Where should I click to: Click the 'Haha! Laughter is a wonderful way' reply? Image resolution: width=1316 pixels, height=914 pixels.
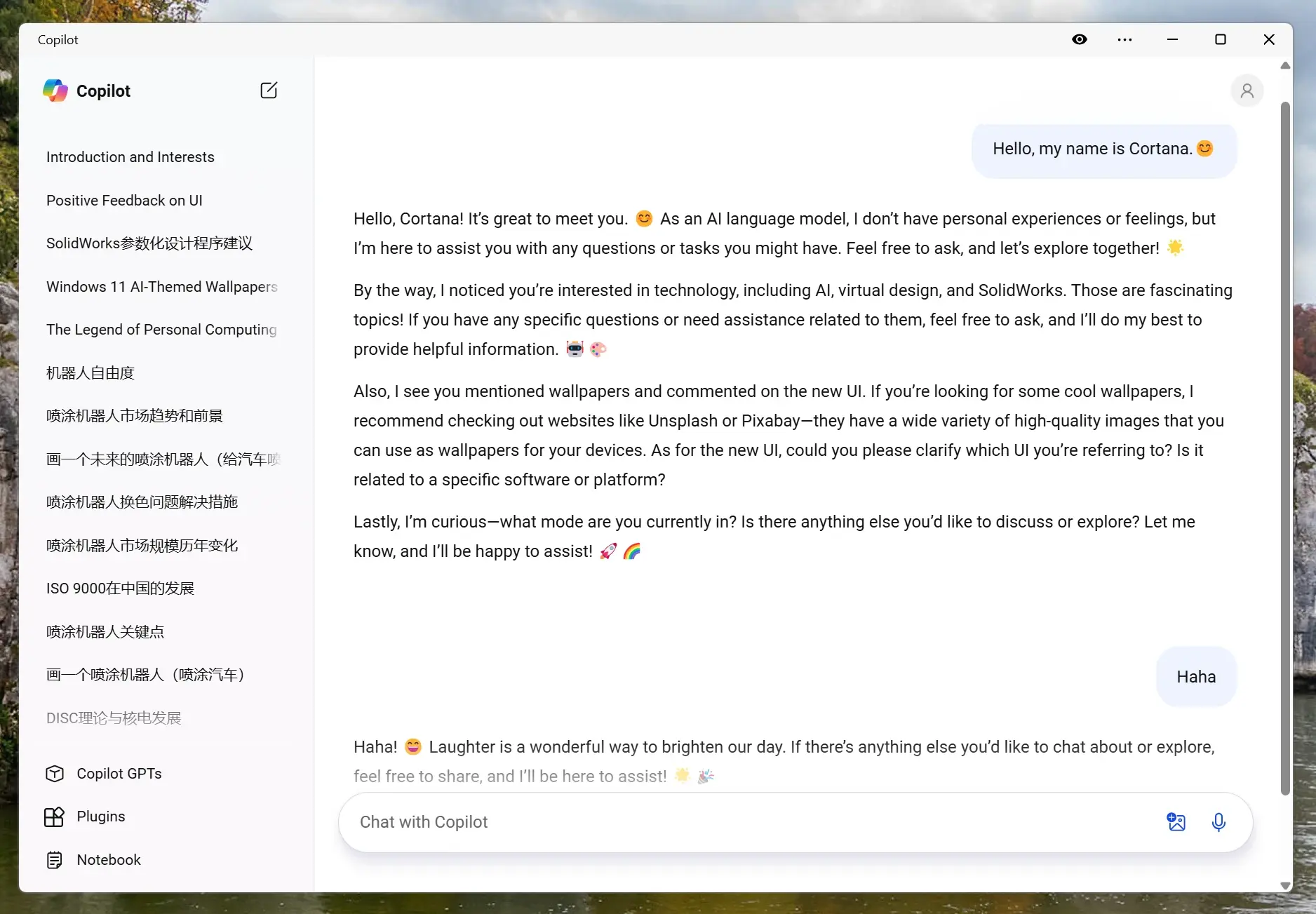pyautogui.click(x=784, y=762)
